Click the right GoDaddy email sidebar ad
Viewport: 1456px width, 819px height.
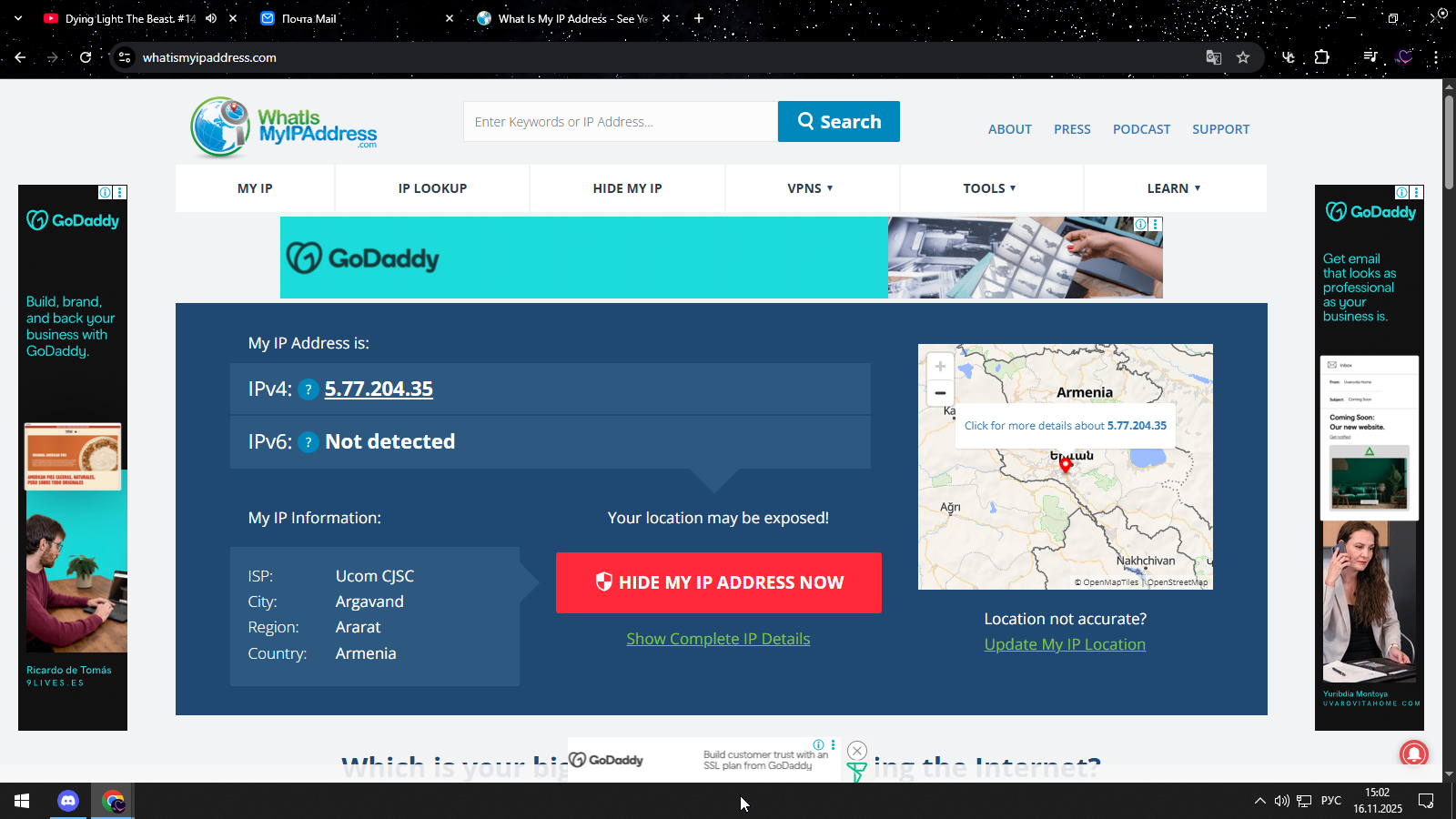coord(1370,458)
